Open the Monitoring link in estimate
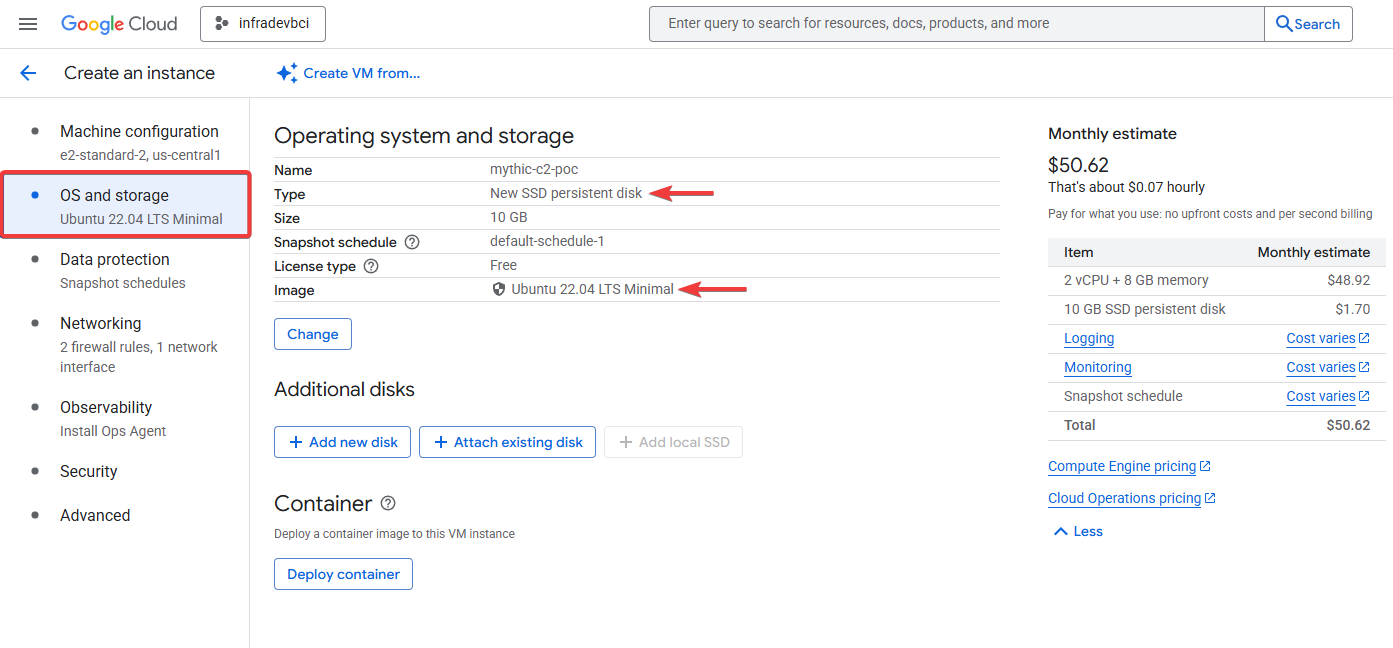The height and width of the screenshot is (648, 1393). pyautogui.click(x=1098, y=367)
